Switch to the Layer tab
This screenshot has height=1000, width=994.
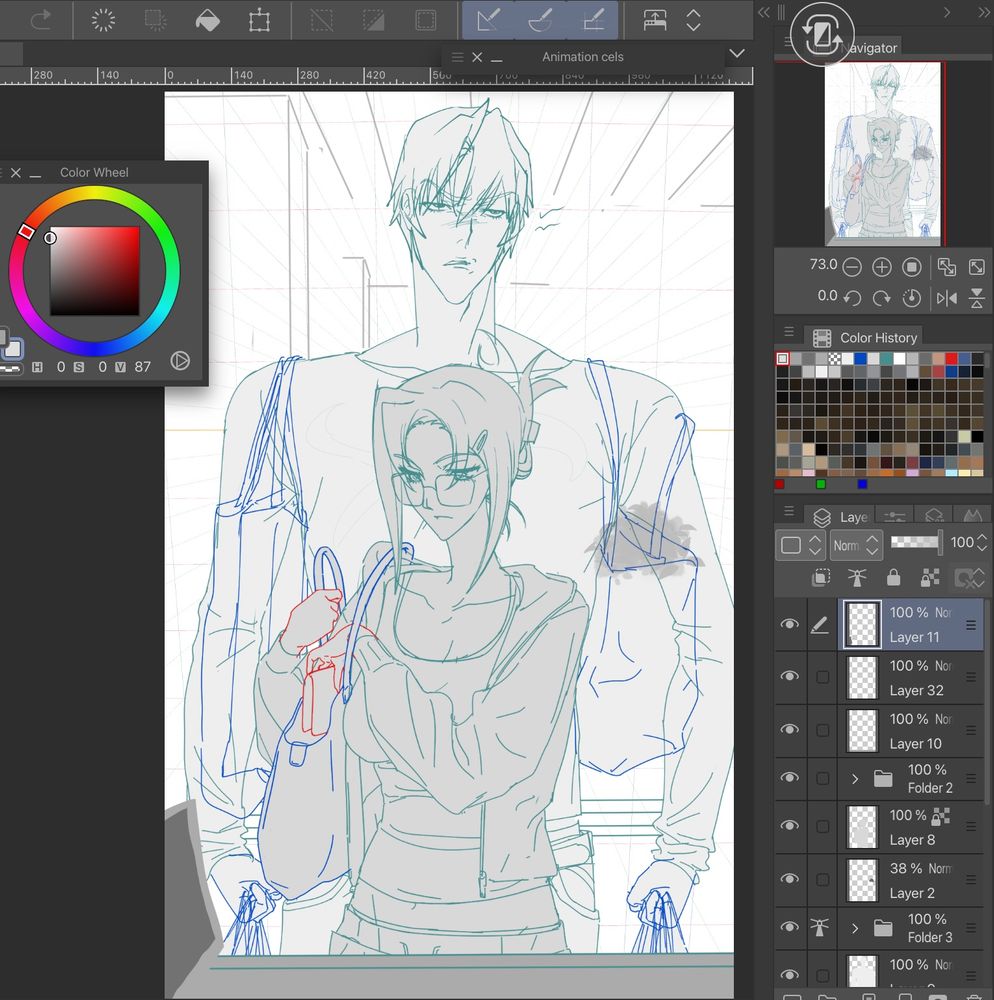click(840, 517)
